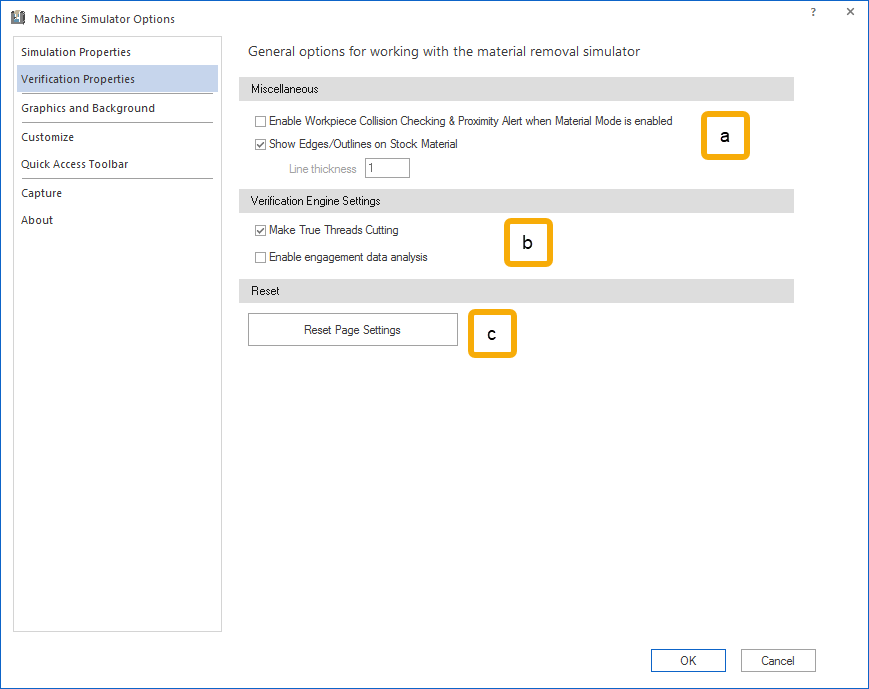This screenshot has width=869, height=689.
Task: Open the Customize page
Action: [48, 137]
